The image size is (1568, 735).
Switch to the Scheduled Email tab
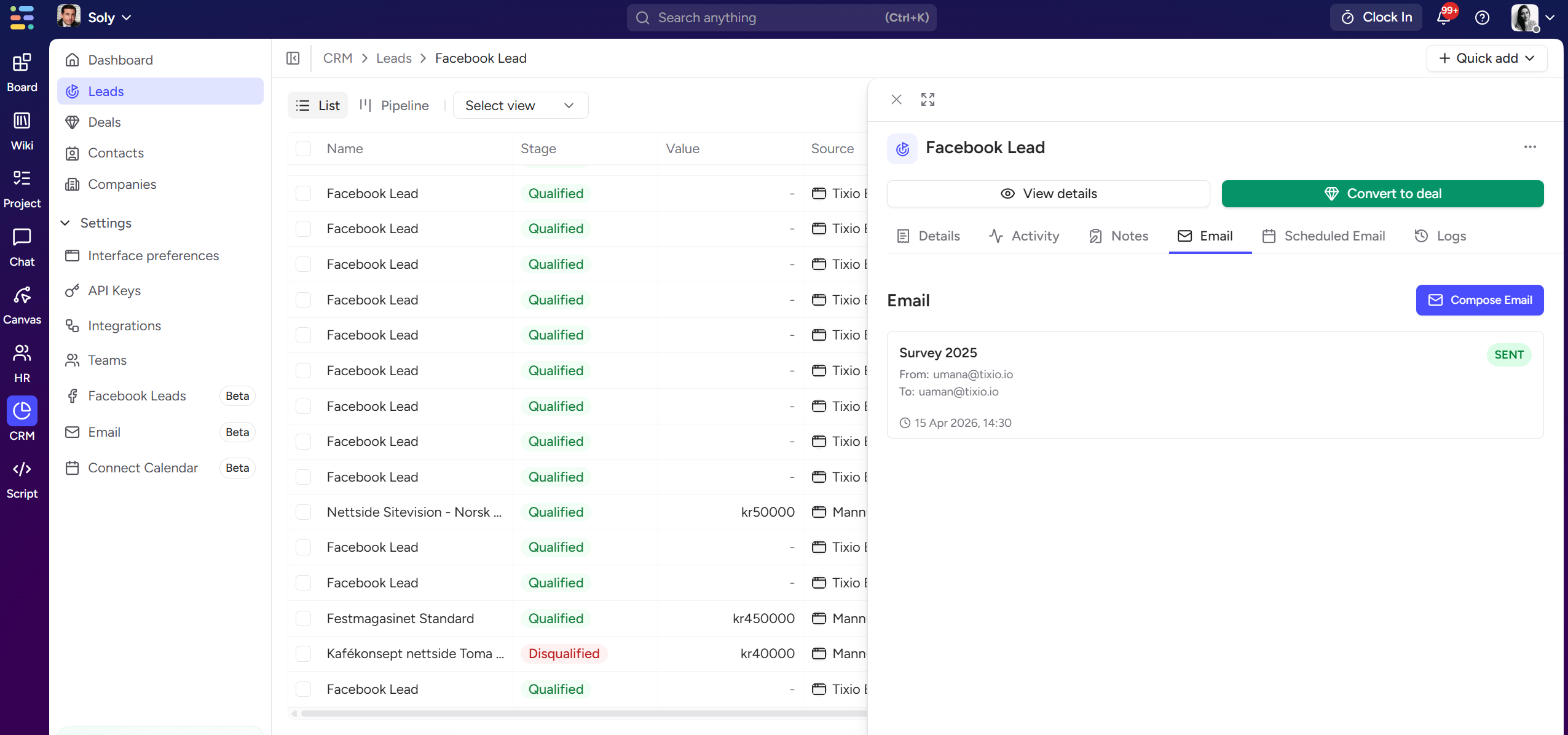click(x=1323, y=236)
